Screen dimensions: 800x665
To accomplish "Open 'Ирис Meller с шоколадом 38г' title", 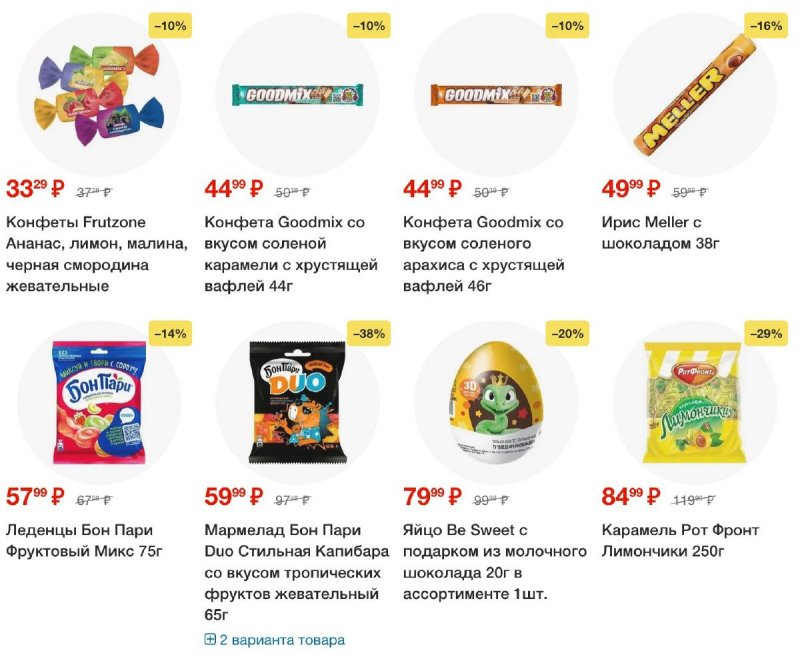I will tap(660, 233).
